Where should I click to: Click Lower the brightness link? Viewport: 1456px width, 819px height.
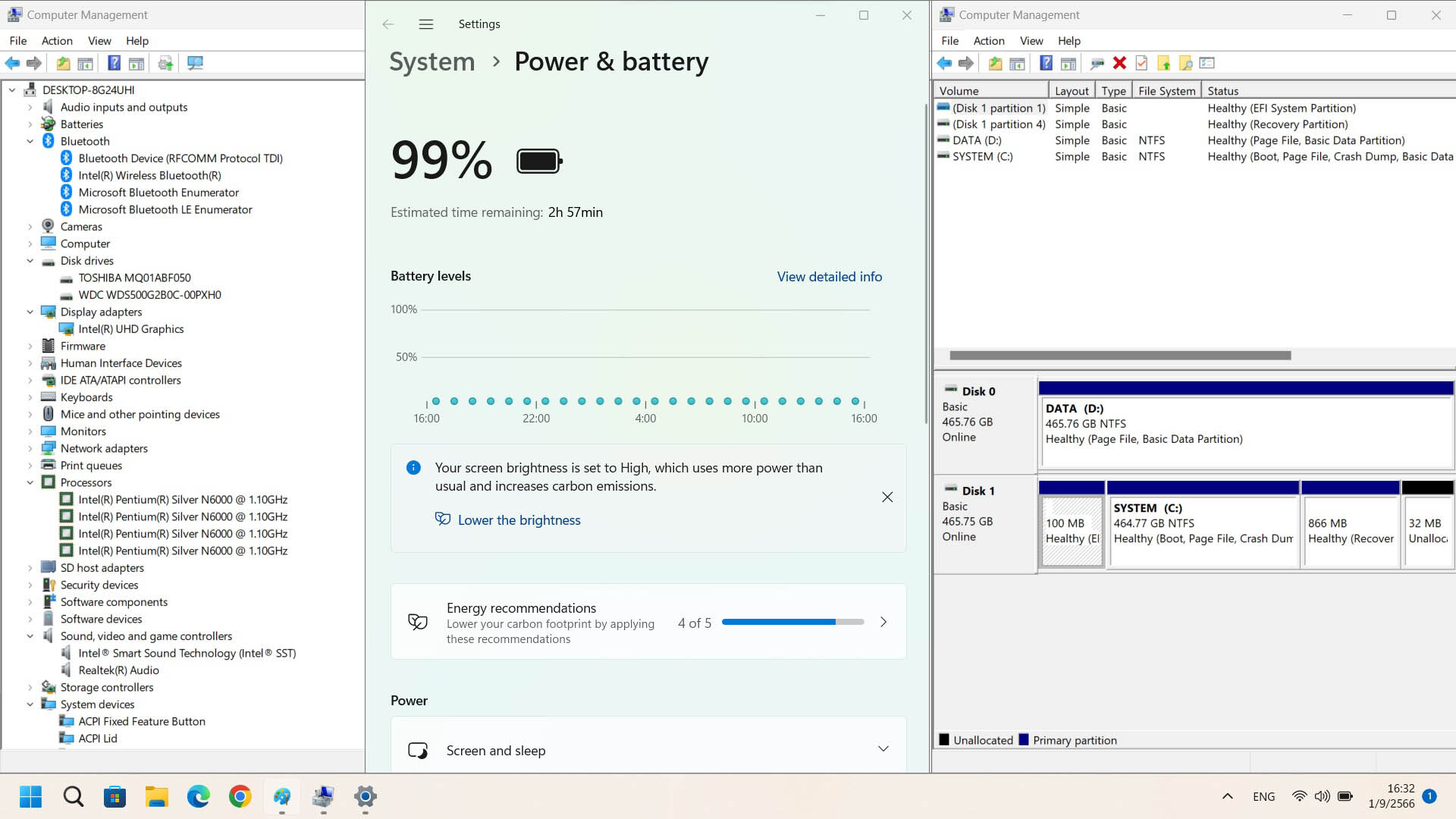(519, 520)
